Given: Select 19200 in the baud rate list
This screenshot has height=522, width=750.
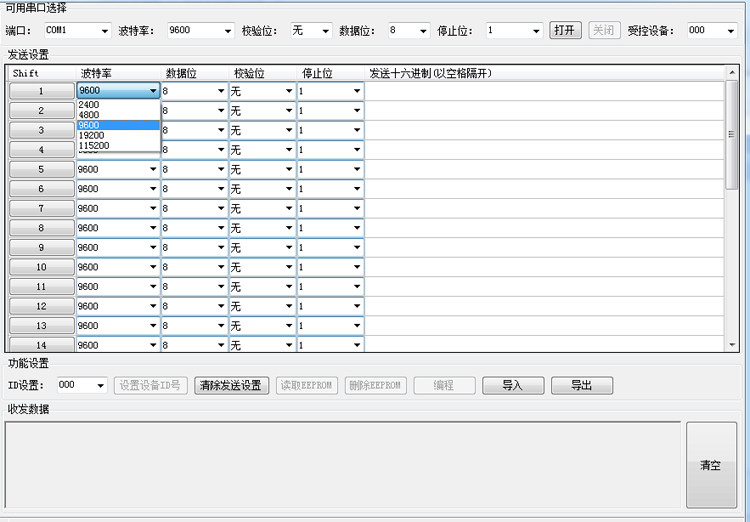Looking at the screenshot, I should point(119,135).
